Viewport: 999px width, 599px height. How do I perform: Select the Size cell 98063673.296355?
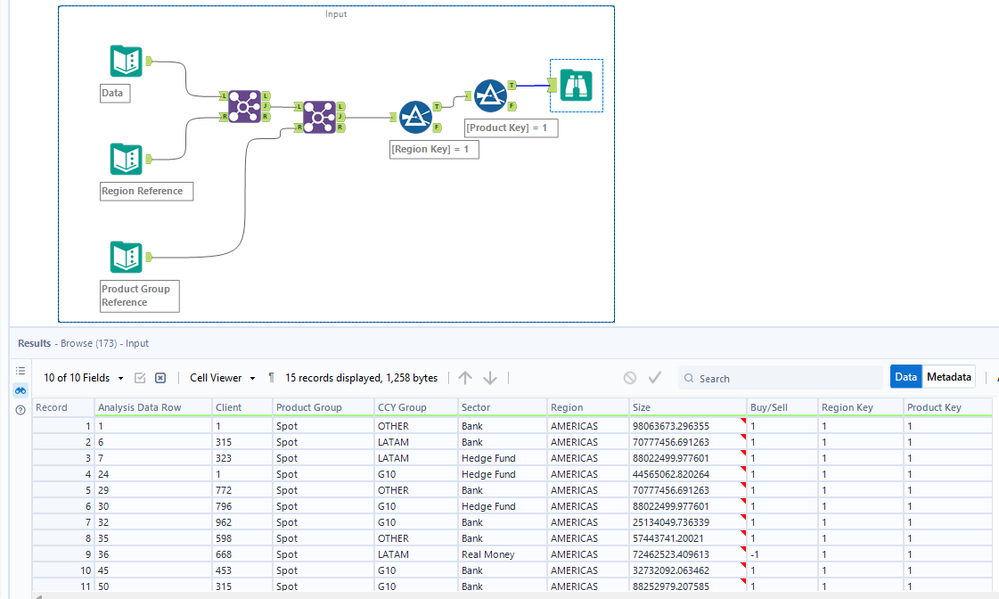click(x=687, y=426)
